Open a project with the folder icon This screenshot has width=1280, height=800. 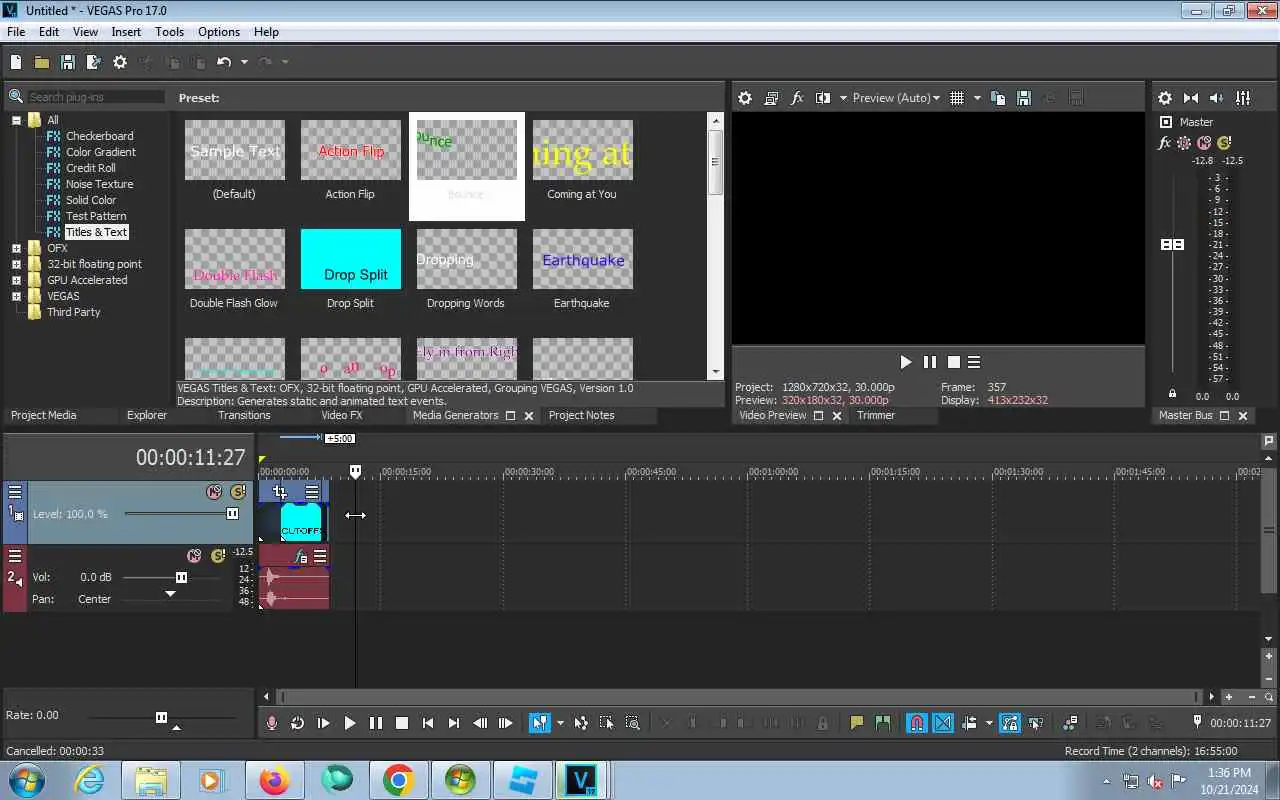(x=42, y=62)
